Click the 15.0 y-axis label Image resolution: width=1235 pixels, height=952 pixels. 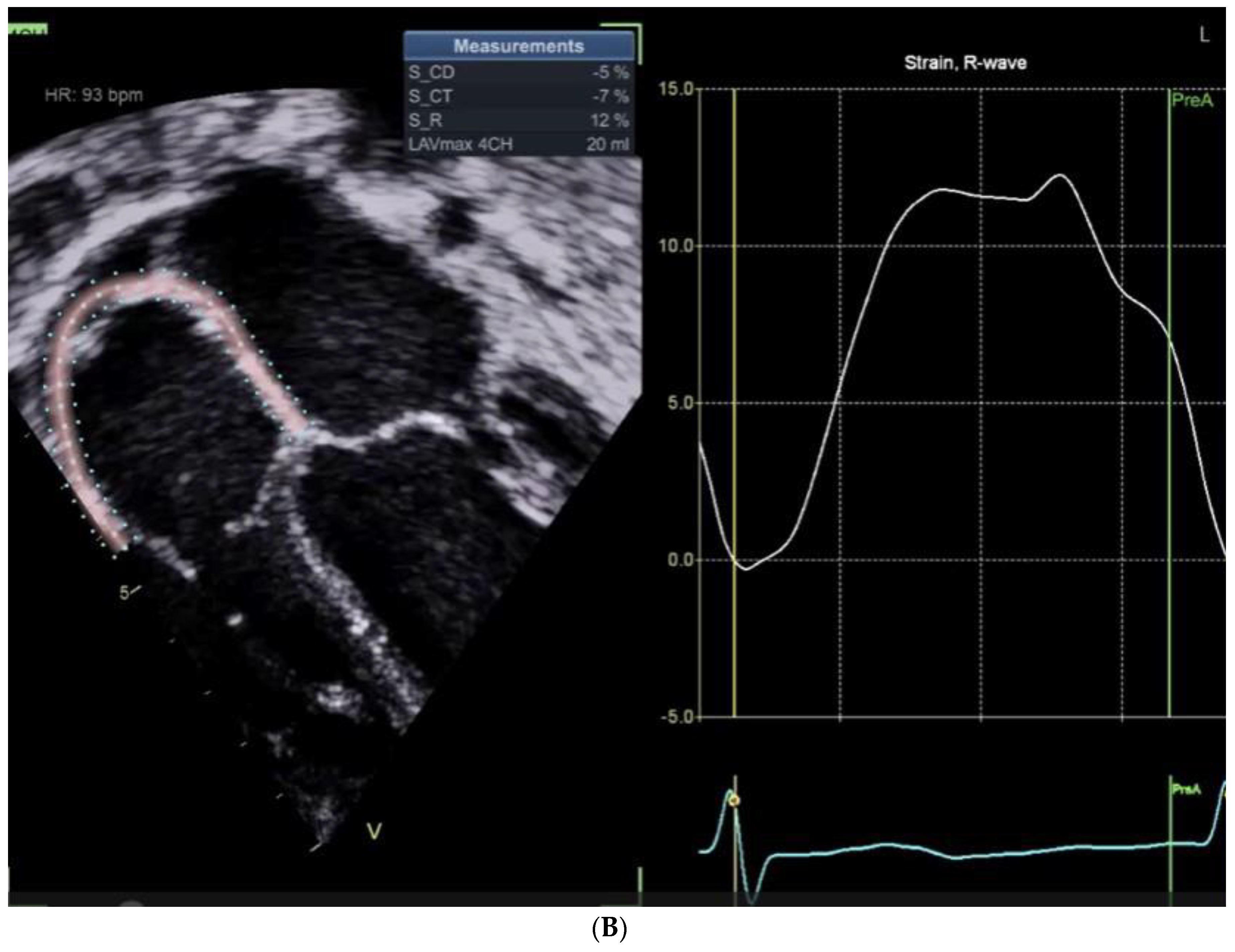tap(676, 89)
